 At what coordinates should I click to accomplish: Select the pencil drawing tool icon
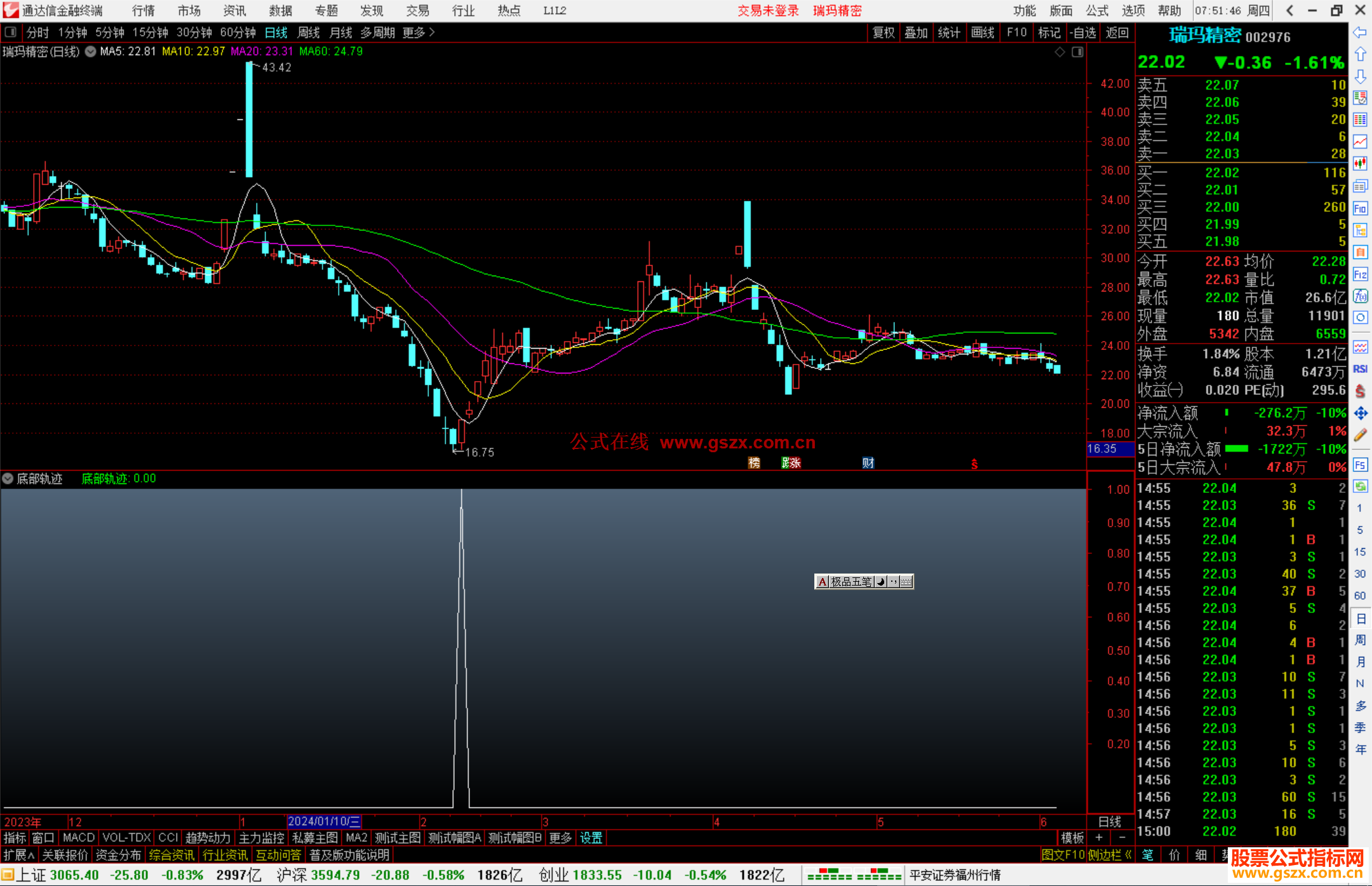click(x=1360, y=435)
